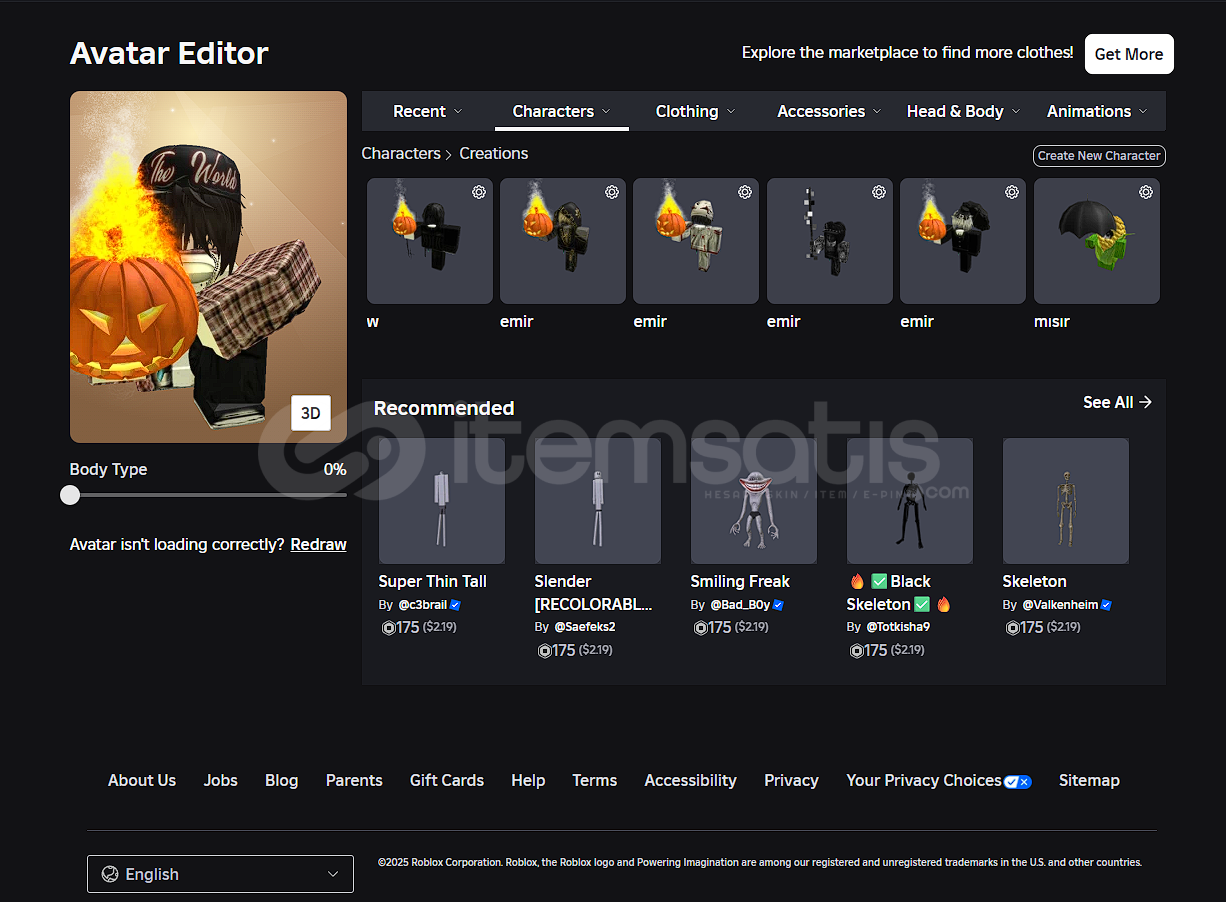Open the Accessibility footer link
This screenshot has width=1226, height=902.
coord(691,780)
